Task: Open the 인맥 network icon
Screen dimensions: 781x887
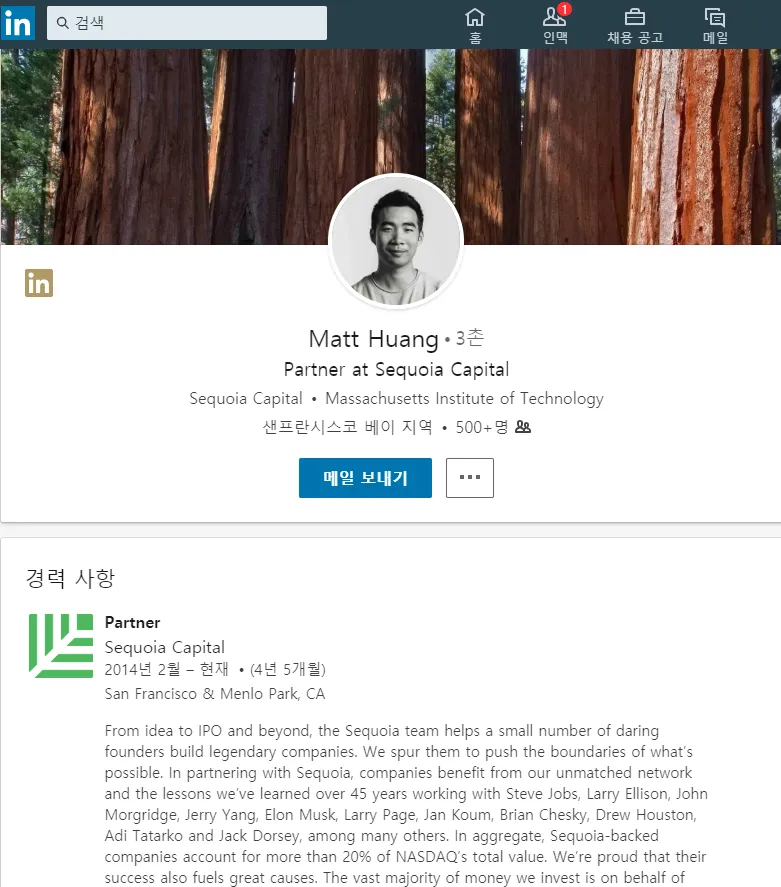Action: coord(554,18)
